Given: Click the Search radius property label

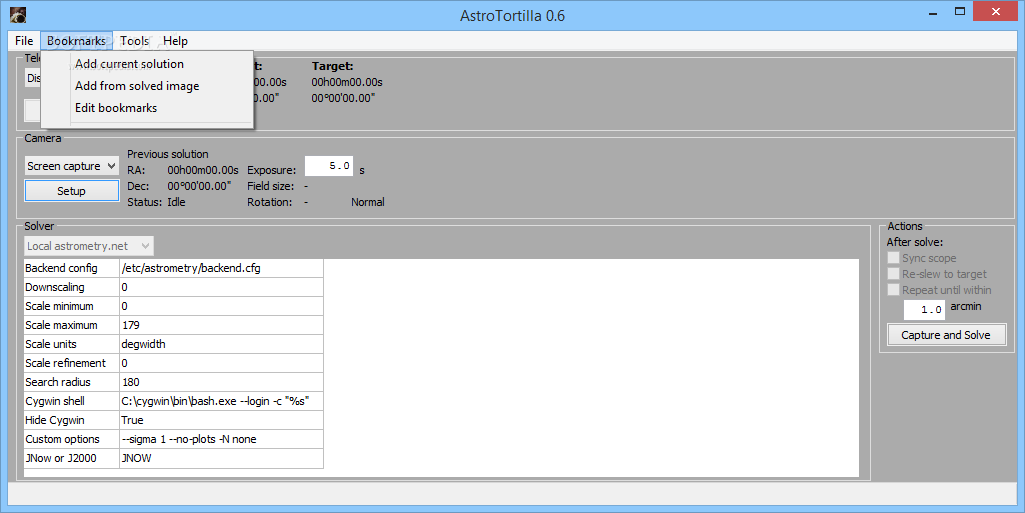Looking at the screenshot, I should coord(71,382).
